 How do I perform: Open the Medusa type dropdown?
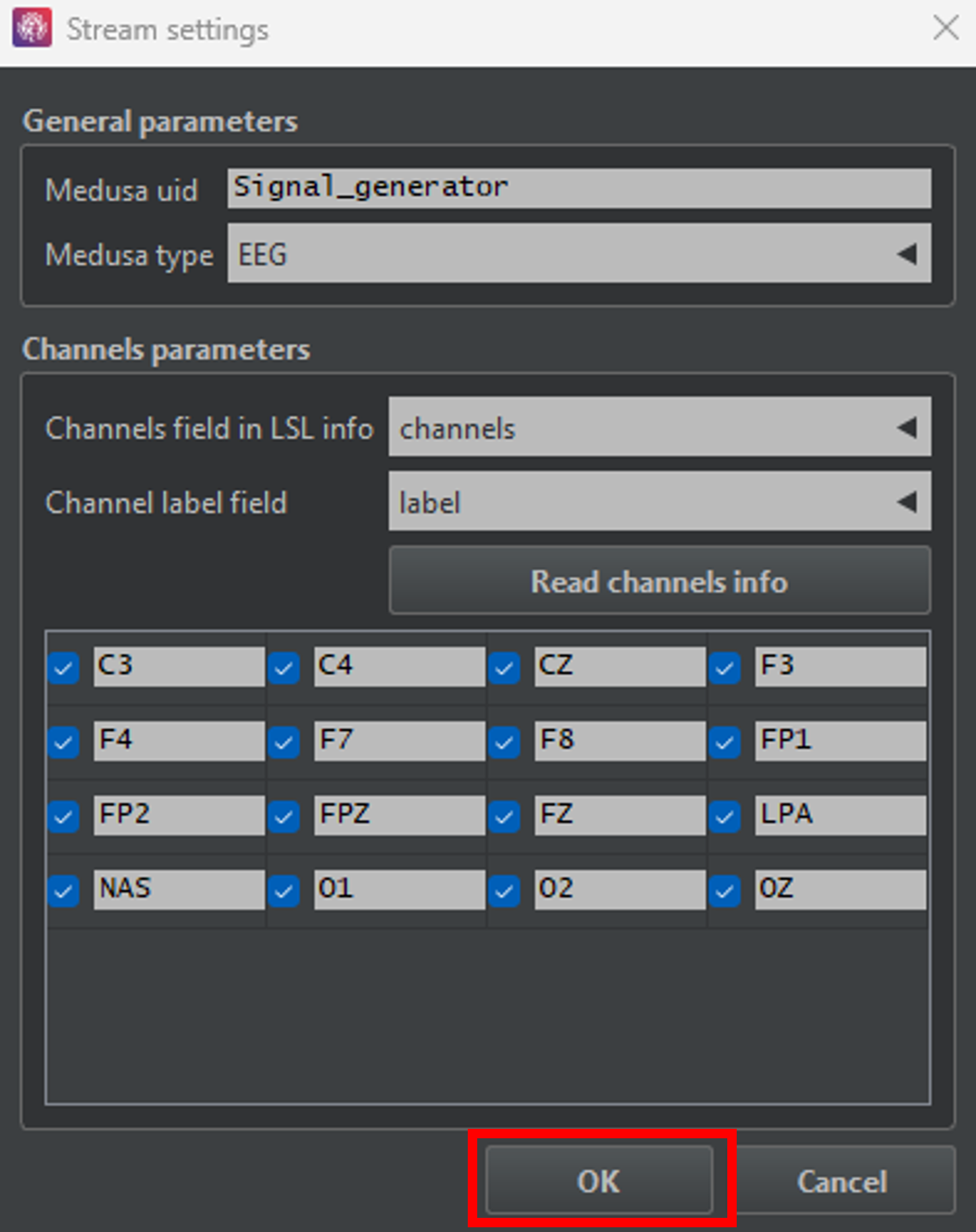[x=578, y=254]
